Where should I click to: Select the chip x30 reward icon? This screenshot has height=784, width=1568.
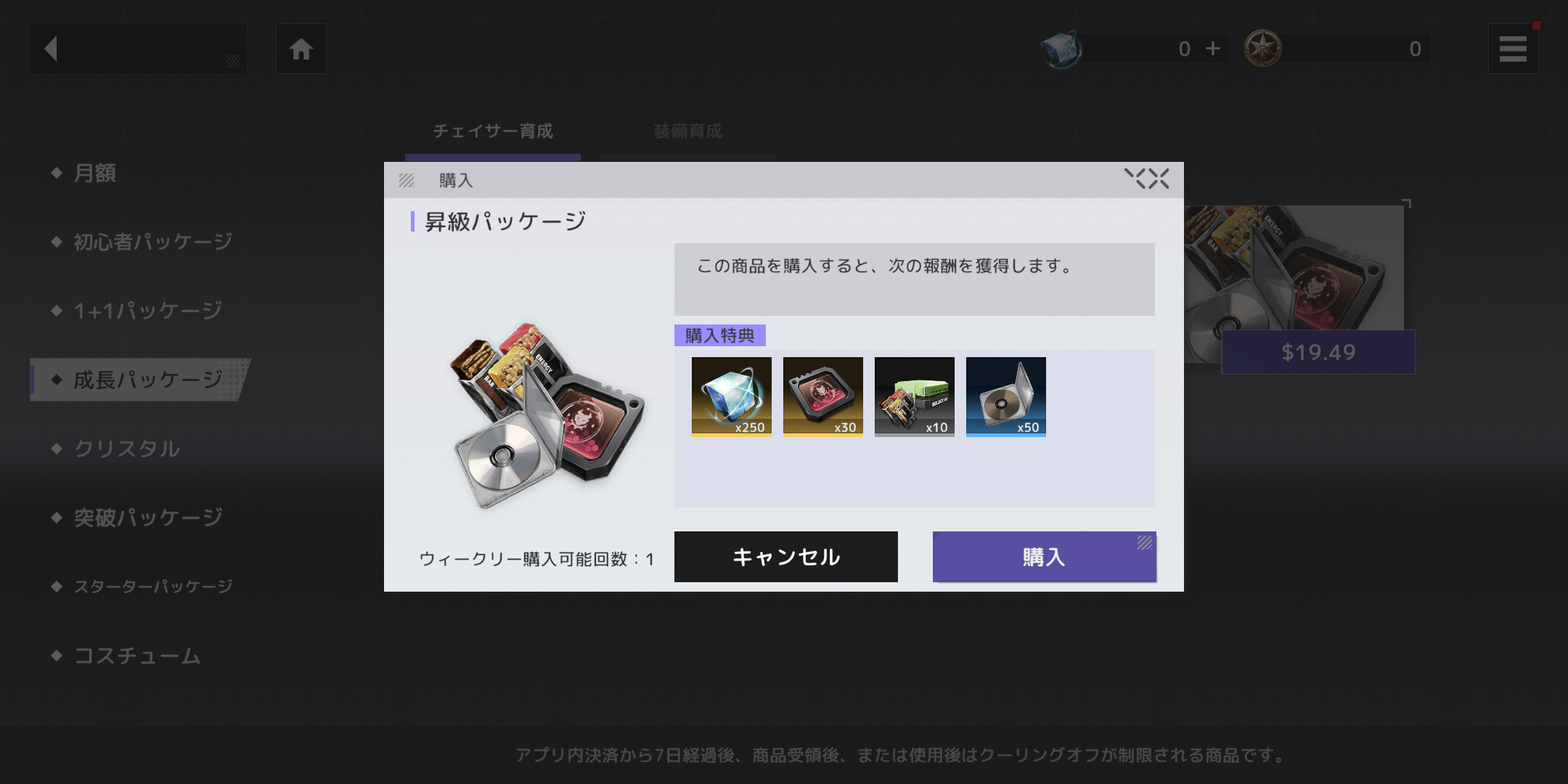(823, 396)
